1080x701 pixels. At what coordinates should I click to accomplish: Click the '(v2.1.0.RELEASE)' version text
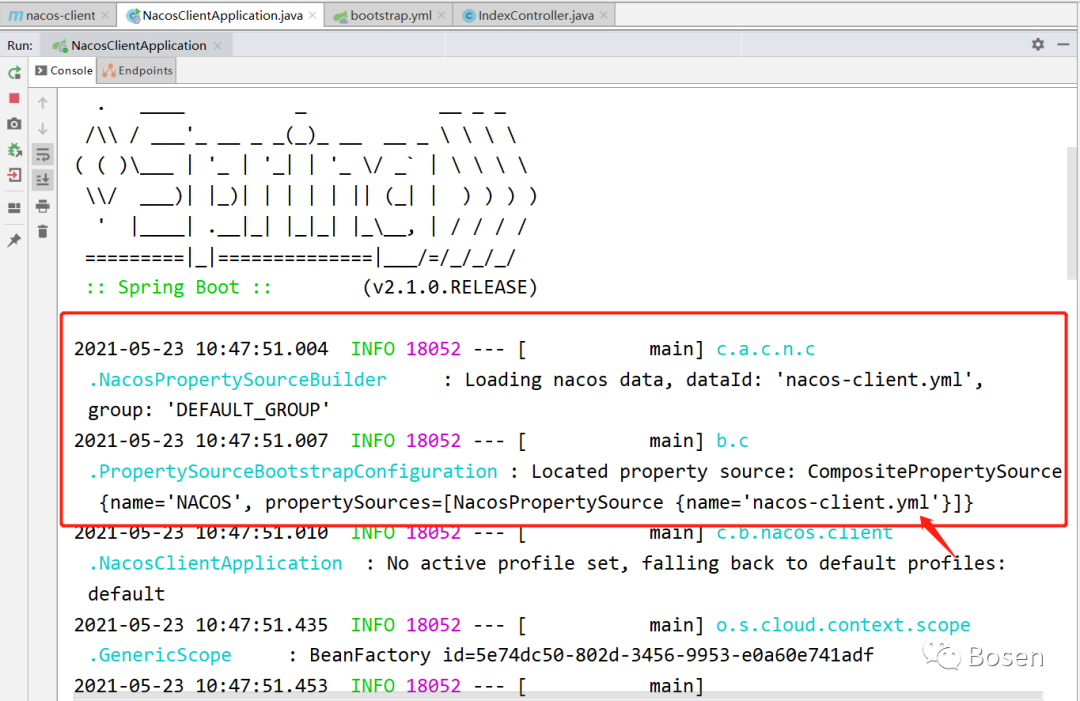coord(450,287)
